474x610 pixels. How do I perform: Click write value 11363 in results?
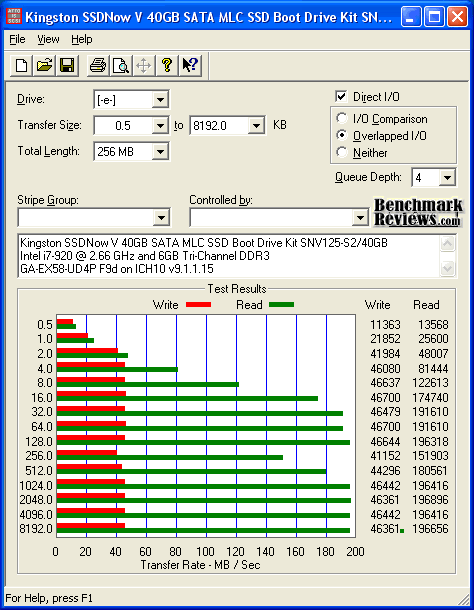tap(385, 324)
